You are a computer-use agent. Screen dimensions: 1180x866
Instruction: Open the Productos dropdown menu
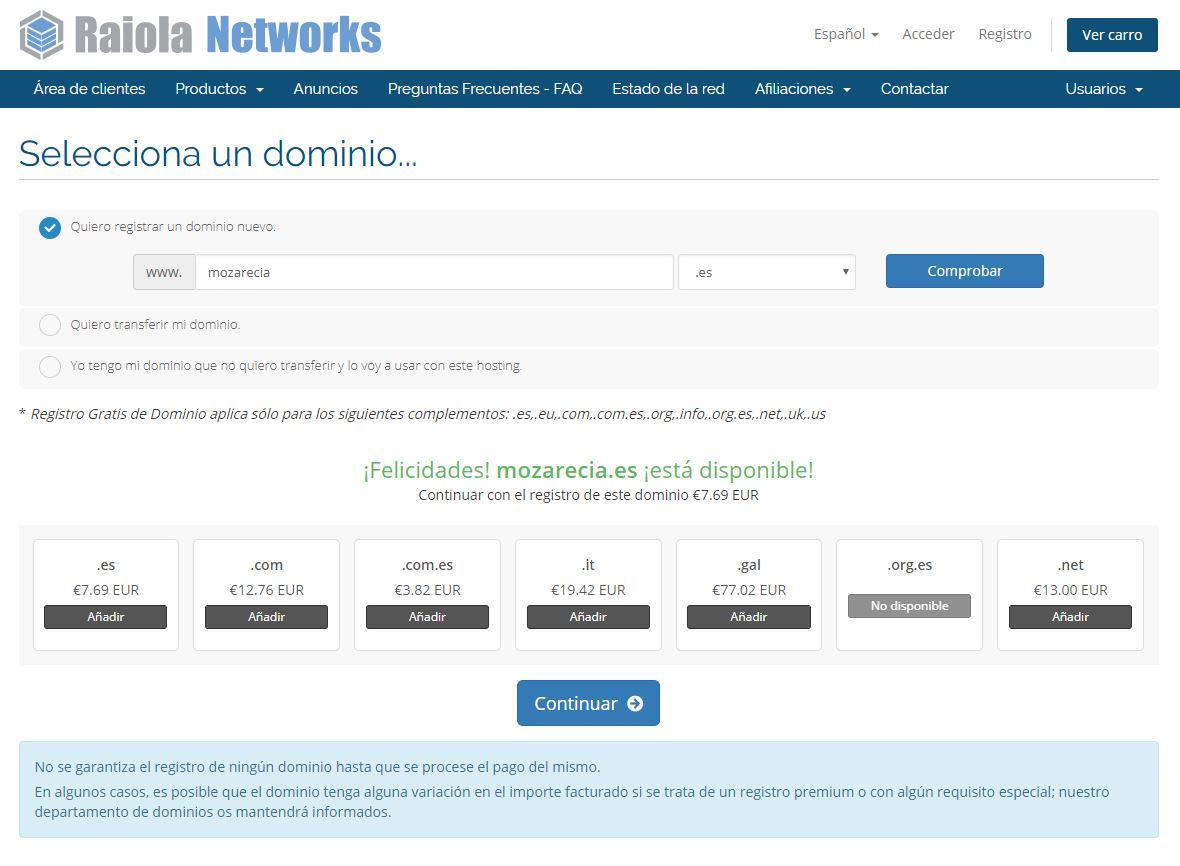click(219, 89)
